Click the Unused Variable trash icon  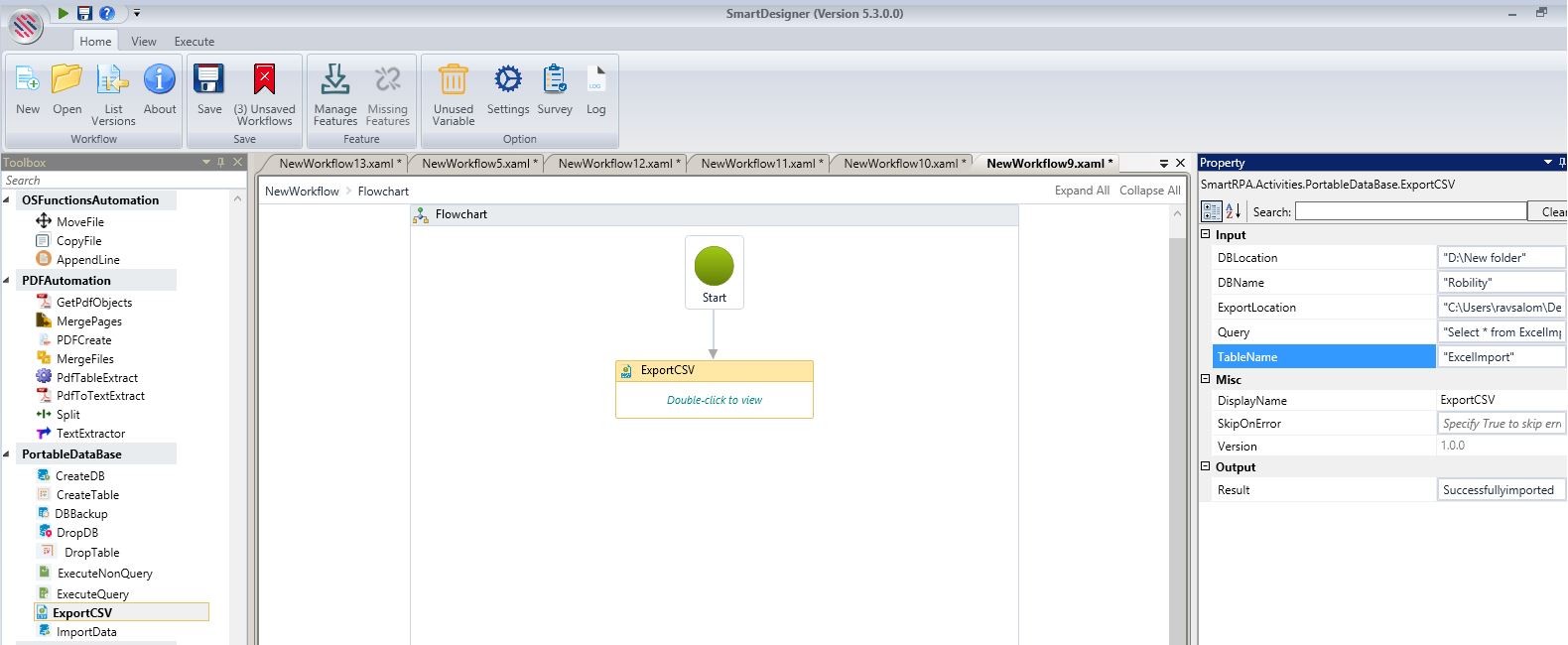point(453,80)
